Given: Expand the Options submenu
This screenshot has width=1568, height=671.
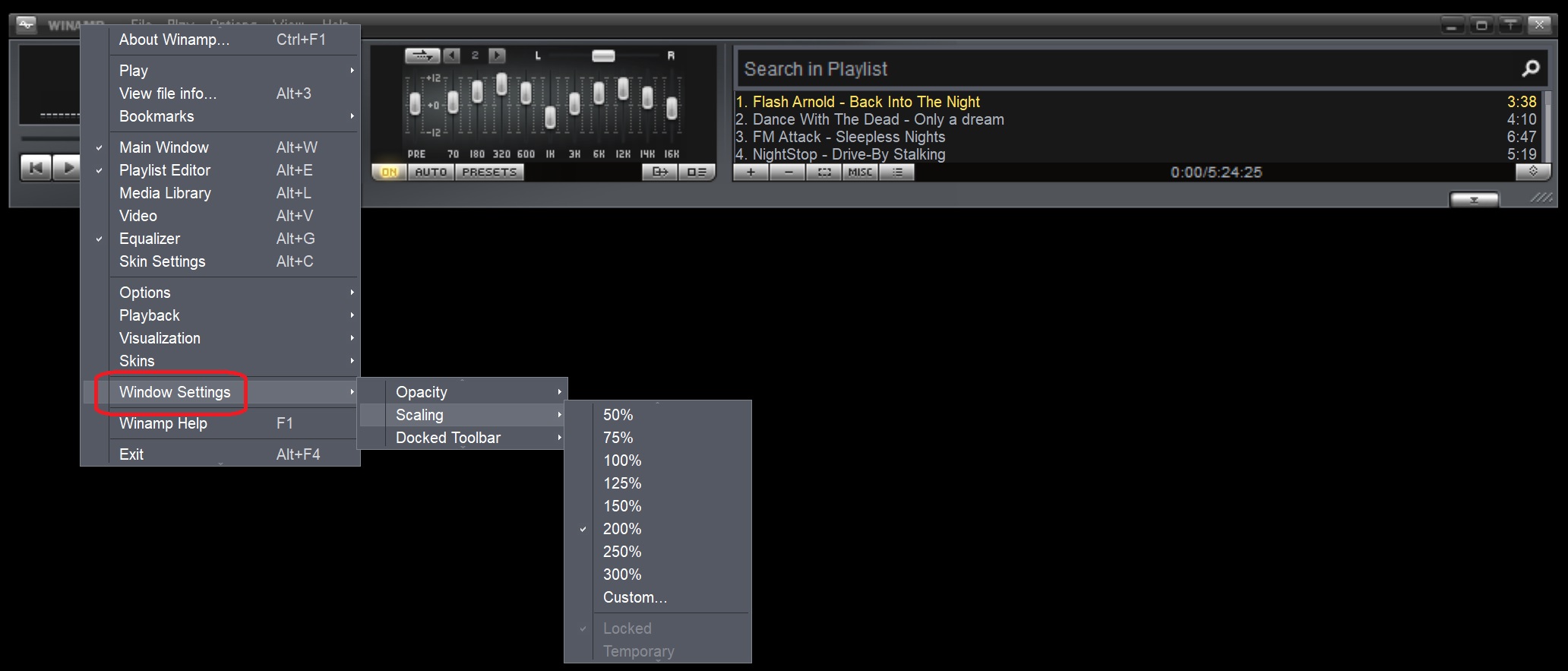Looking at the screenshot, I should [x=220, y=293].
